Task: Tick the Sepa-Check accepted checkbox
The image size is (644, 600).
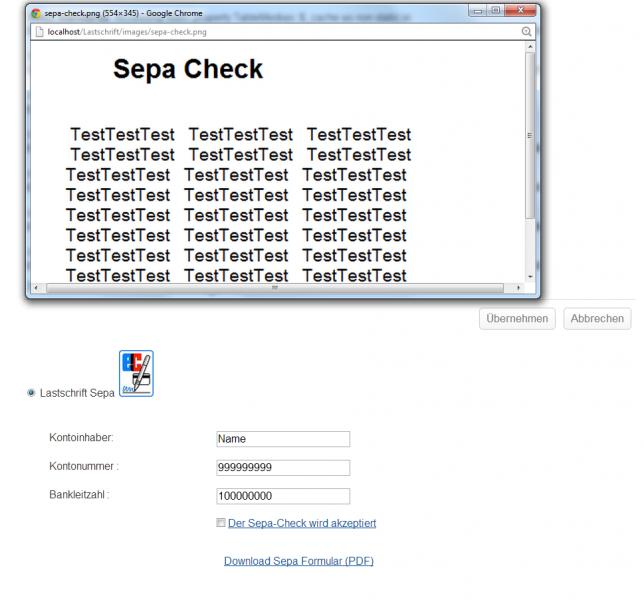Action: [x=221, y=523]
